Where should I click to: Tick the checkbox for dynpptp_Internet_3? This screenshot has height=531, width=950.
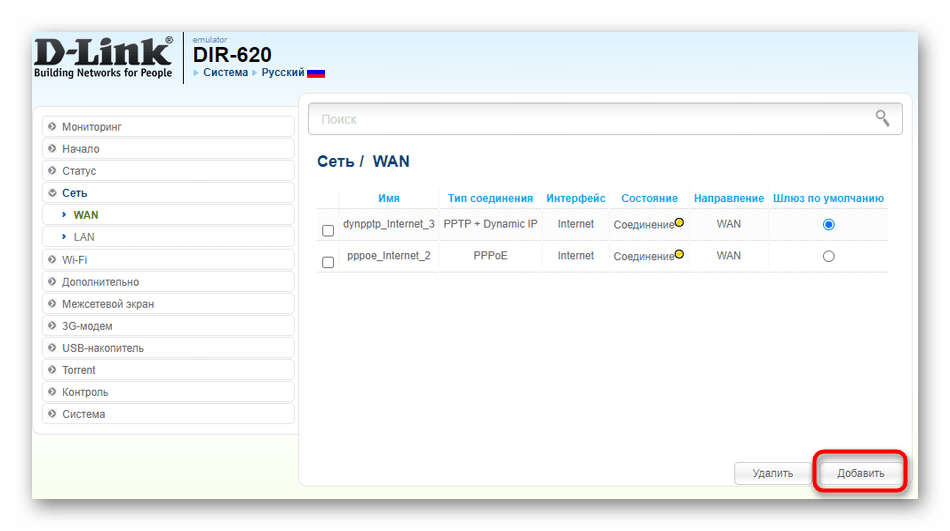[x=328, y=231]
